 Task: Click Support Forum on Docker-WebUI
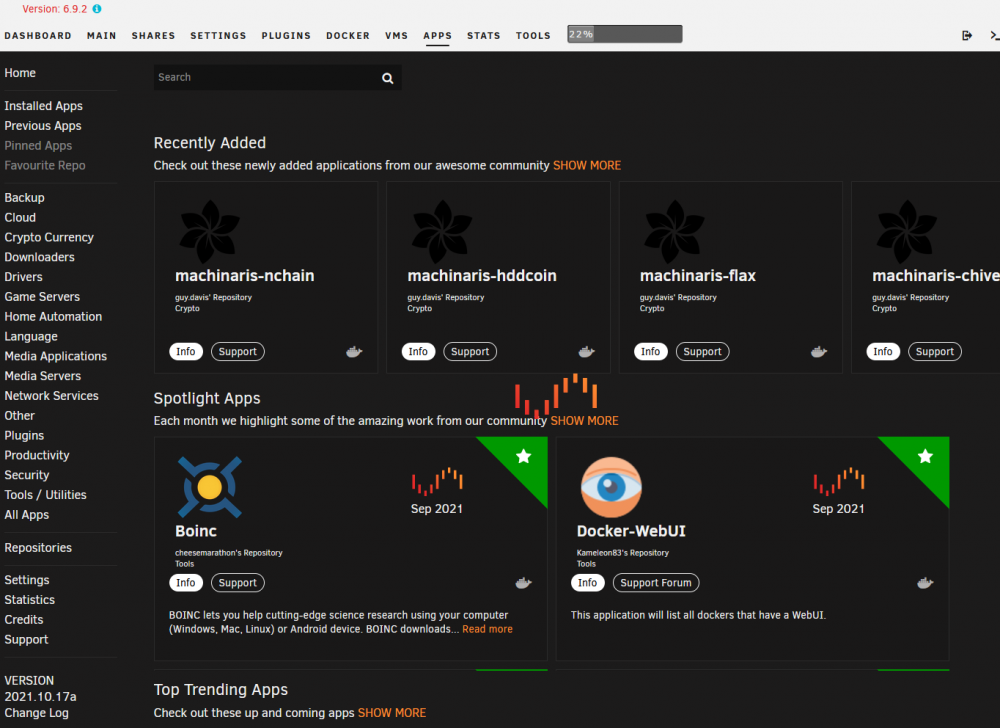point(656,583)
